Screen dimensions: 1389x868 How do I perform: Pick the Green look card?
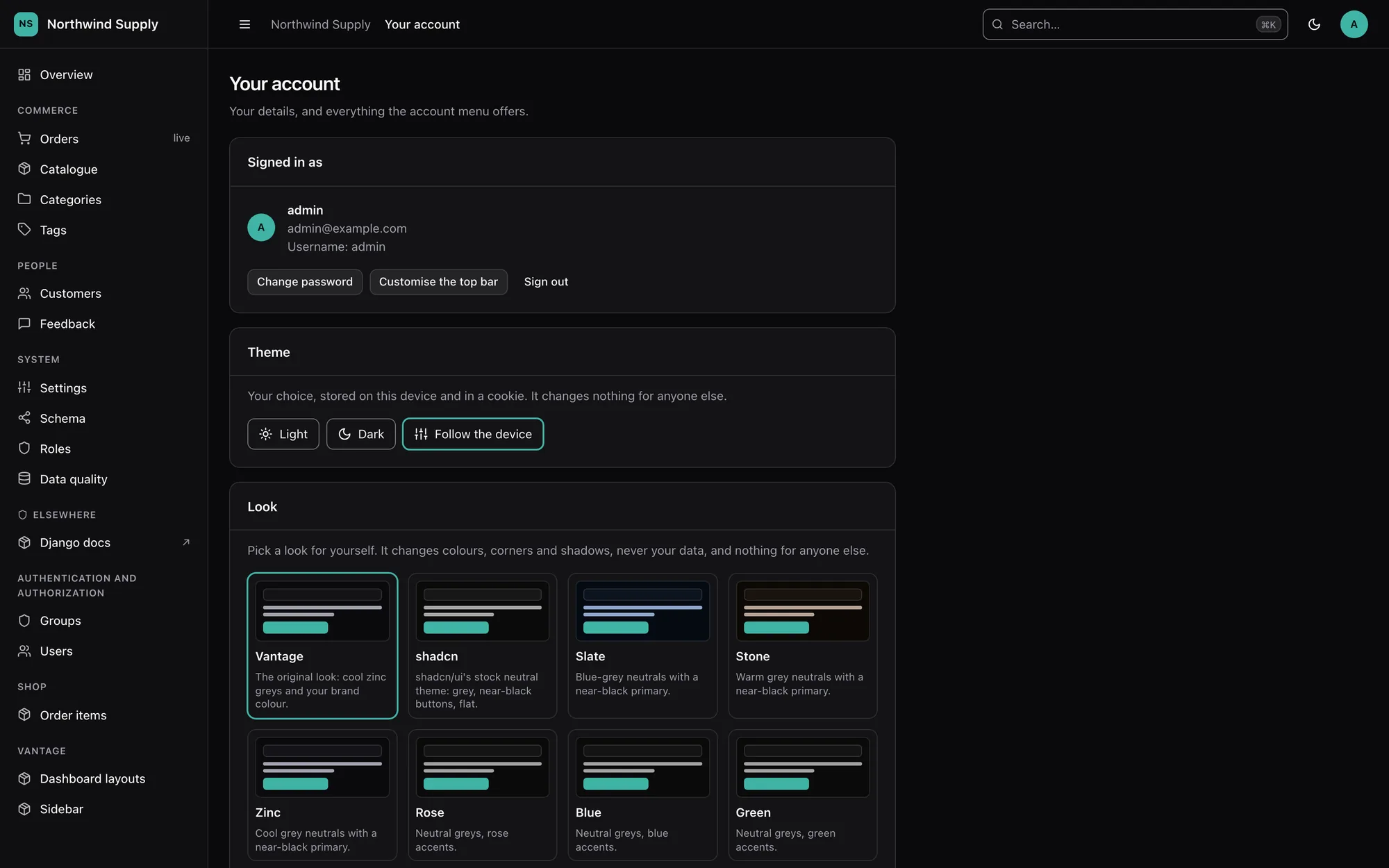tap(803, 795)
